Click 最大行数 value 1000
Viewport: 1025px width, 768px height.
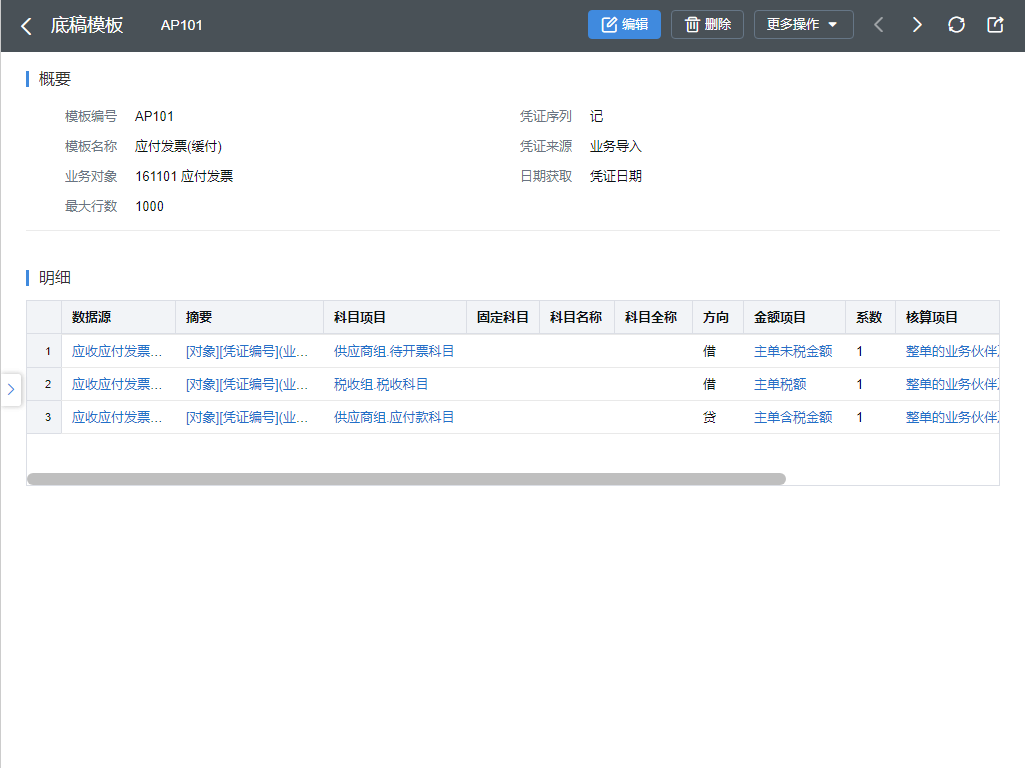click(x=149, y=207)
